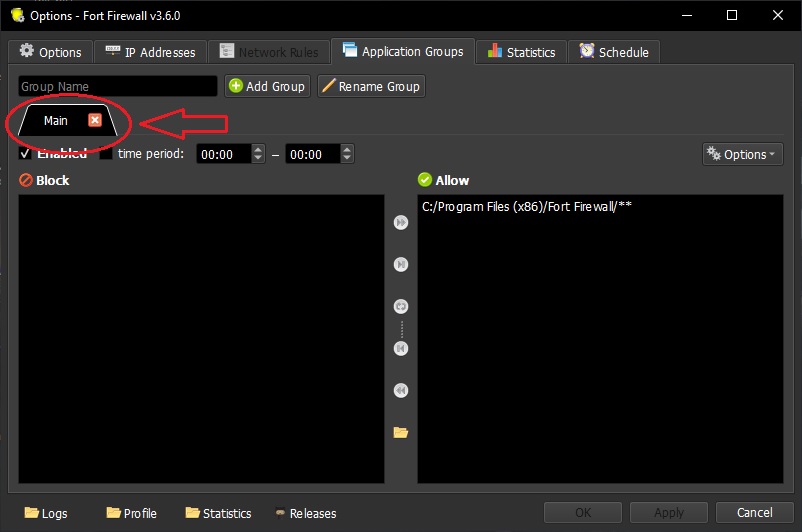Click in the Group Name field
Viewport: 802px width, 532px height.
118,86
